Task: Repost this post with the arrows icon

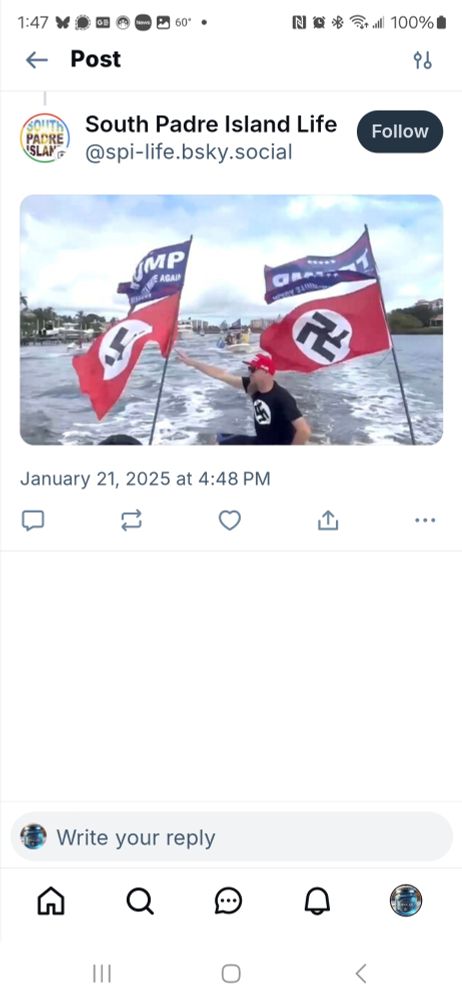Action: pyautogui.click(x=131, y=520)
